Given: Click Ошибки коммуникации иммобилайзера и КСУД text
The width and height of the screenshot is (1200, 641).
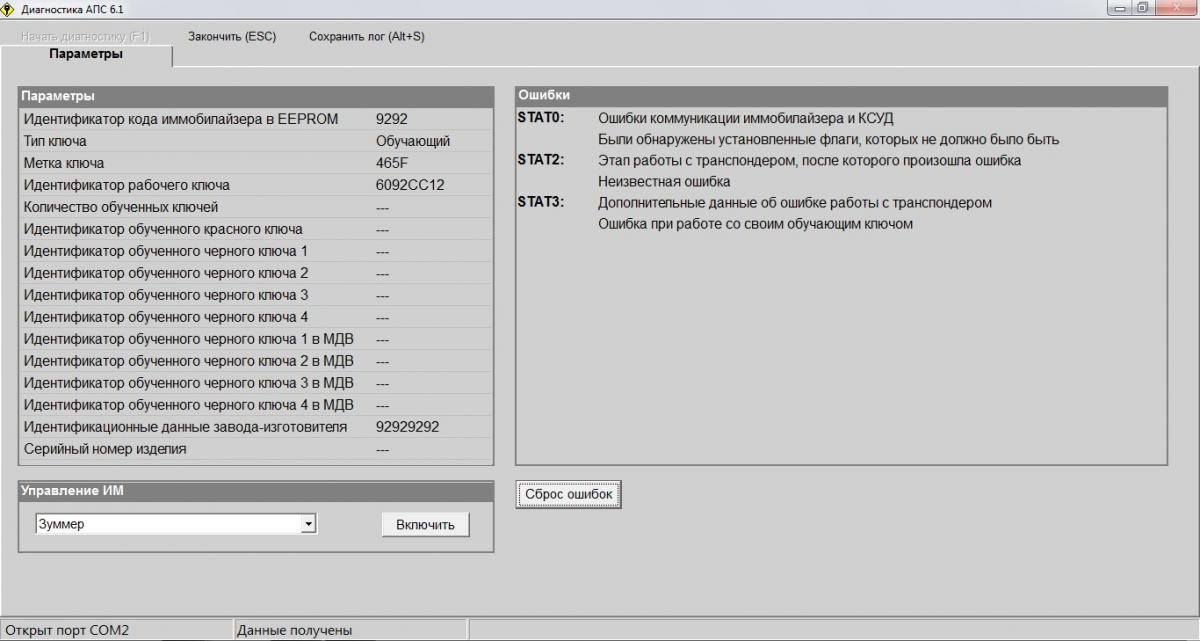Looking at the screenshot, I should tap(746, 118).
